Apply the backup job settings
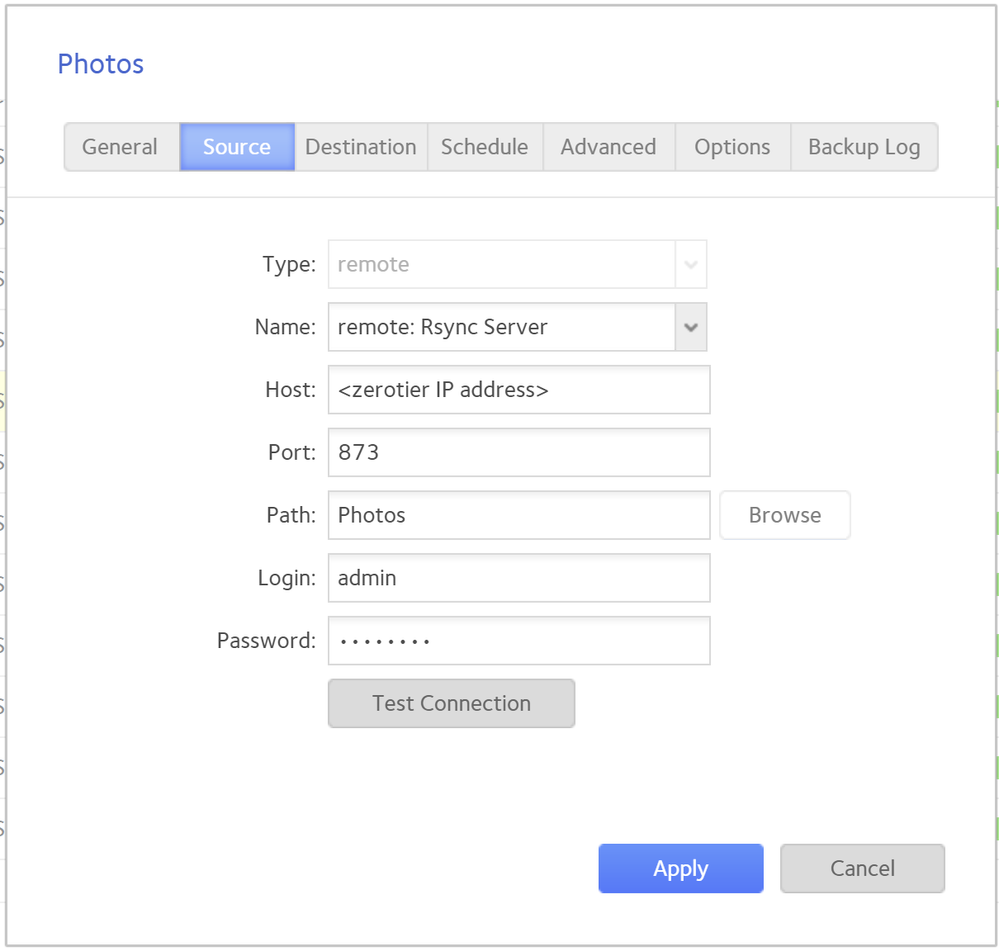 click(680, 868)
